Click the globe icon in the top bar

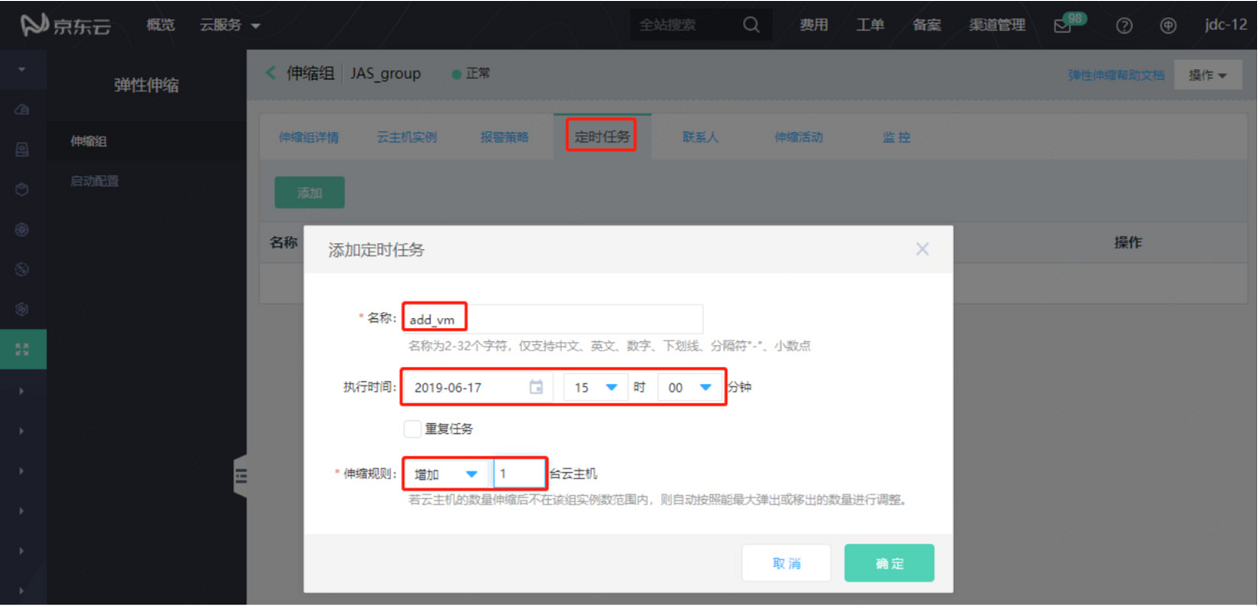pos(1168,25)
